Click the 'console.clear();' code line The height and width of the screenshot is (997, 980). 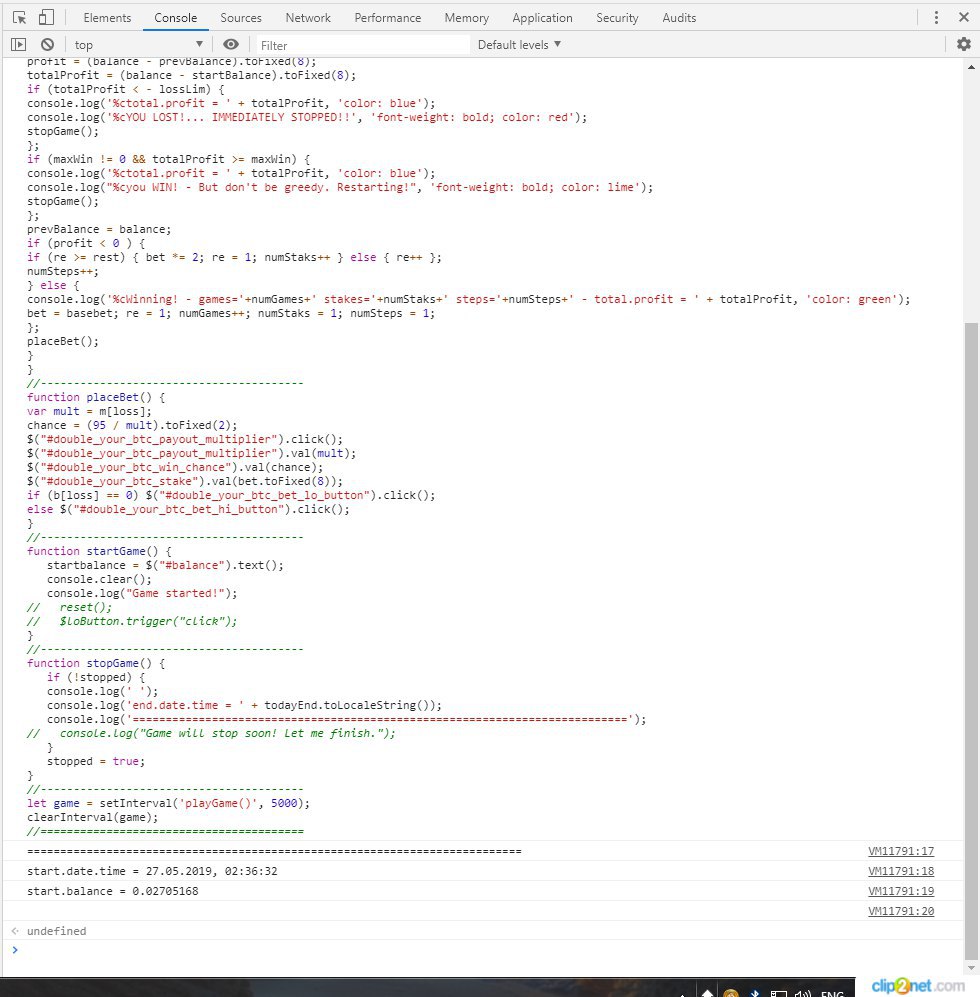pos(99,579)
